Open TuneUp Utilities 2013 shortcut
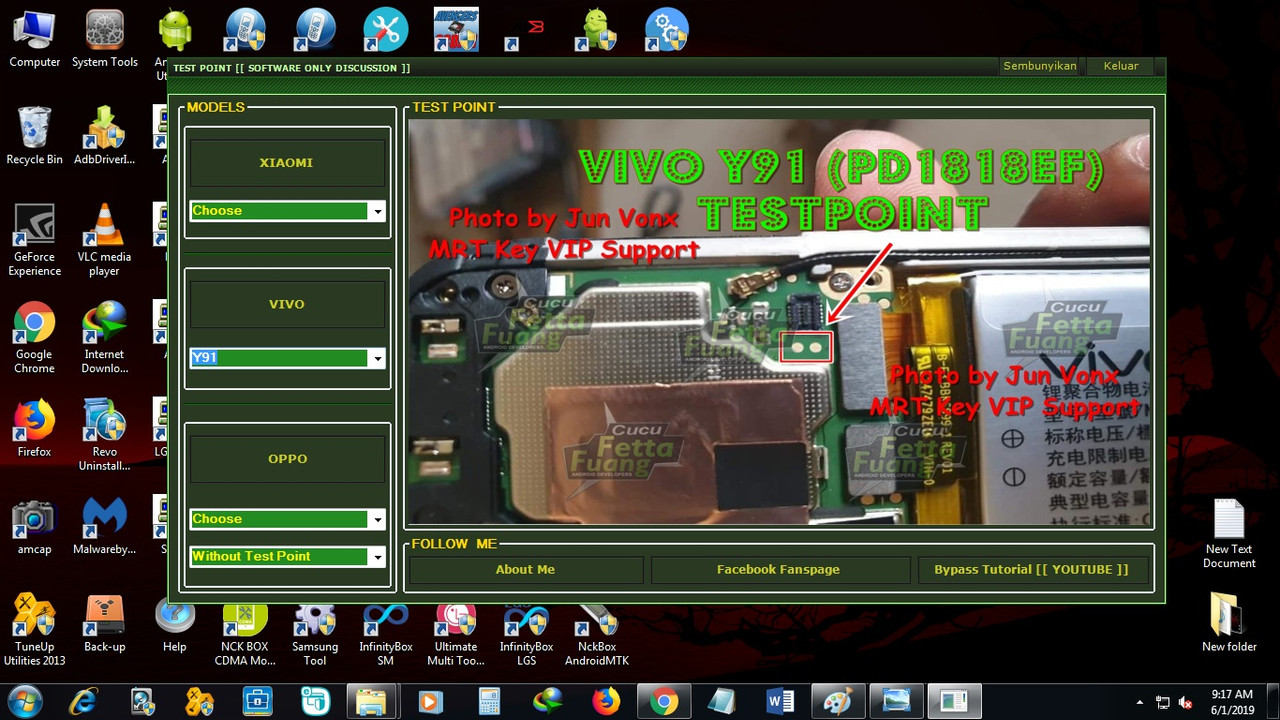Screen dimensions: 1280x720 (34, 630)
